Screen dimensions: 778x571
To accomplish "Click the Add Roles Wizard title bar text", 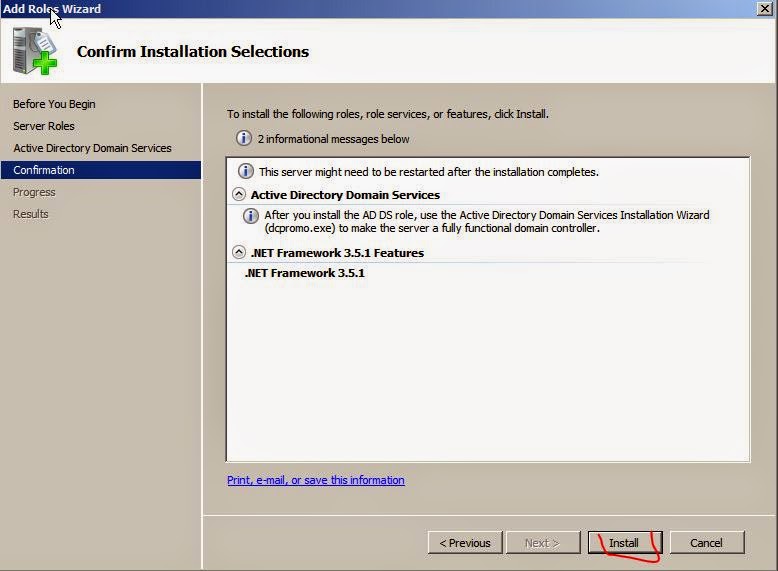I will [52, 9].
